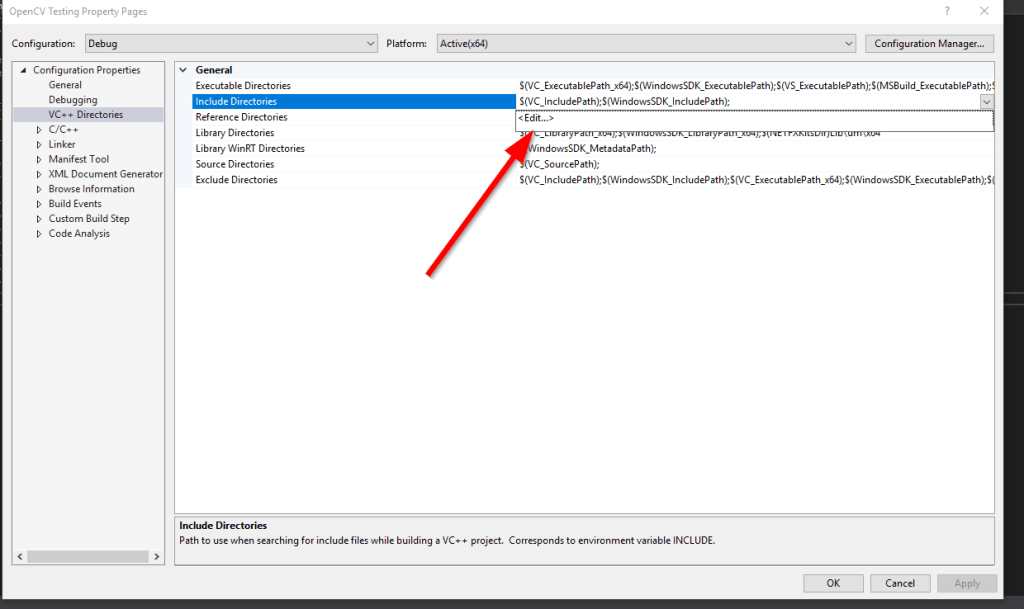Open the Platform dropdown showing Active(x64)
This screenshot has height=609, width=1024.
(x=646, y=44)
